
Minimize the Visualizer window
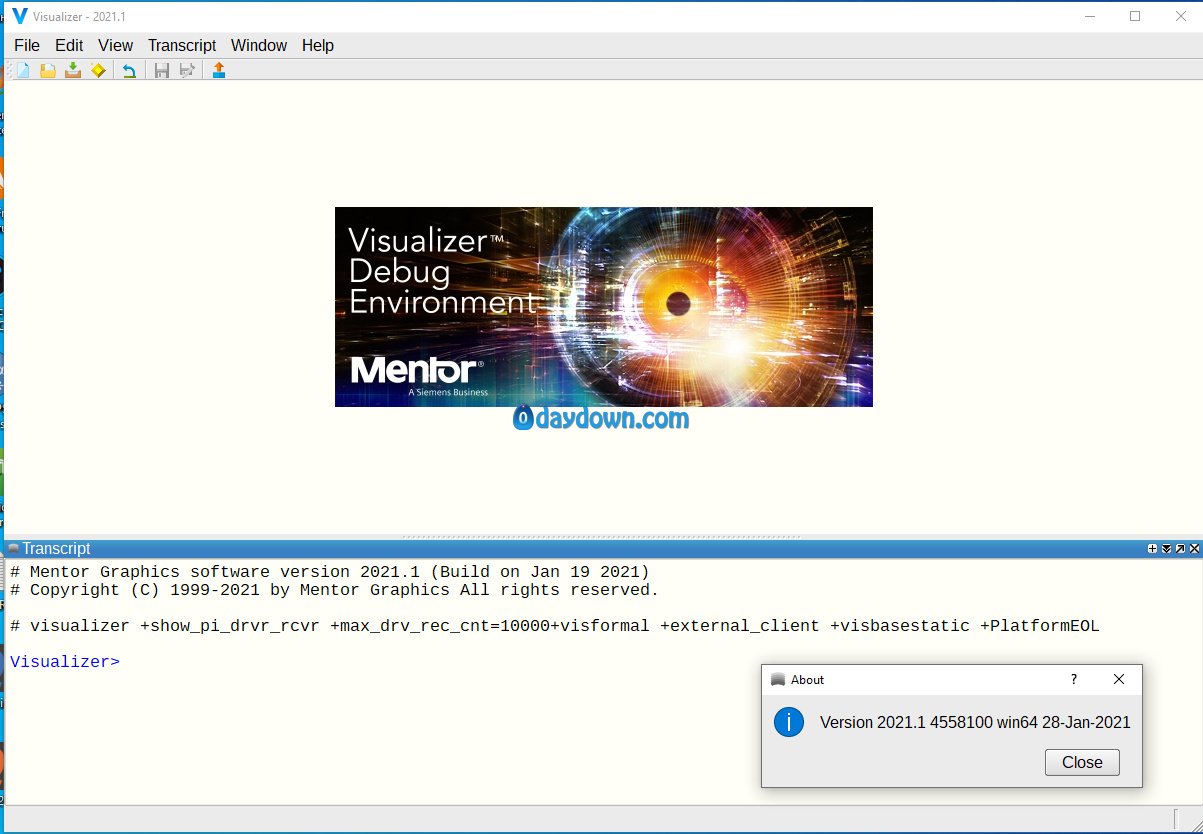click(1089, 16)
